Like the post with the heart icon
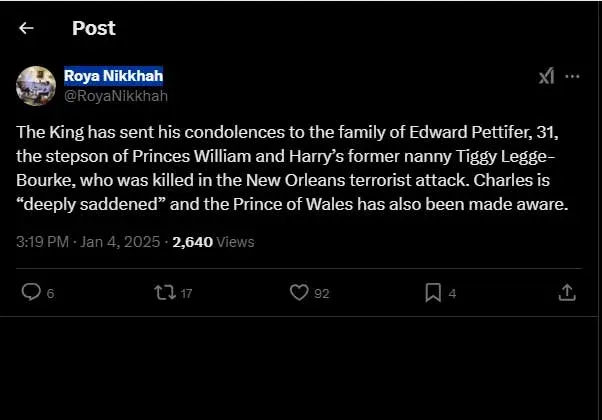The width and height of the screenshot is (602, 420). [x=298, y=292]
